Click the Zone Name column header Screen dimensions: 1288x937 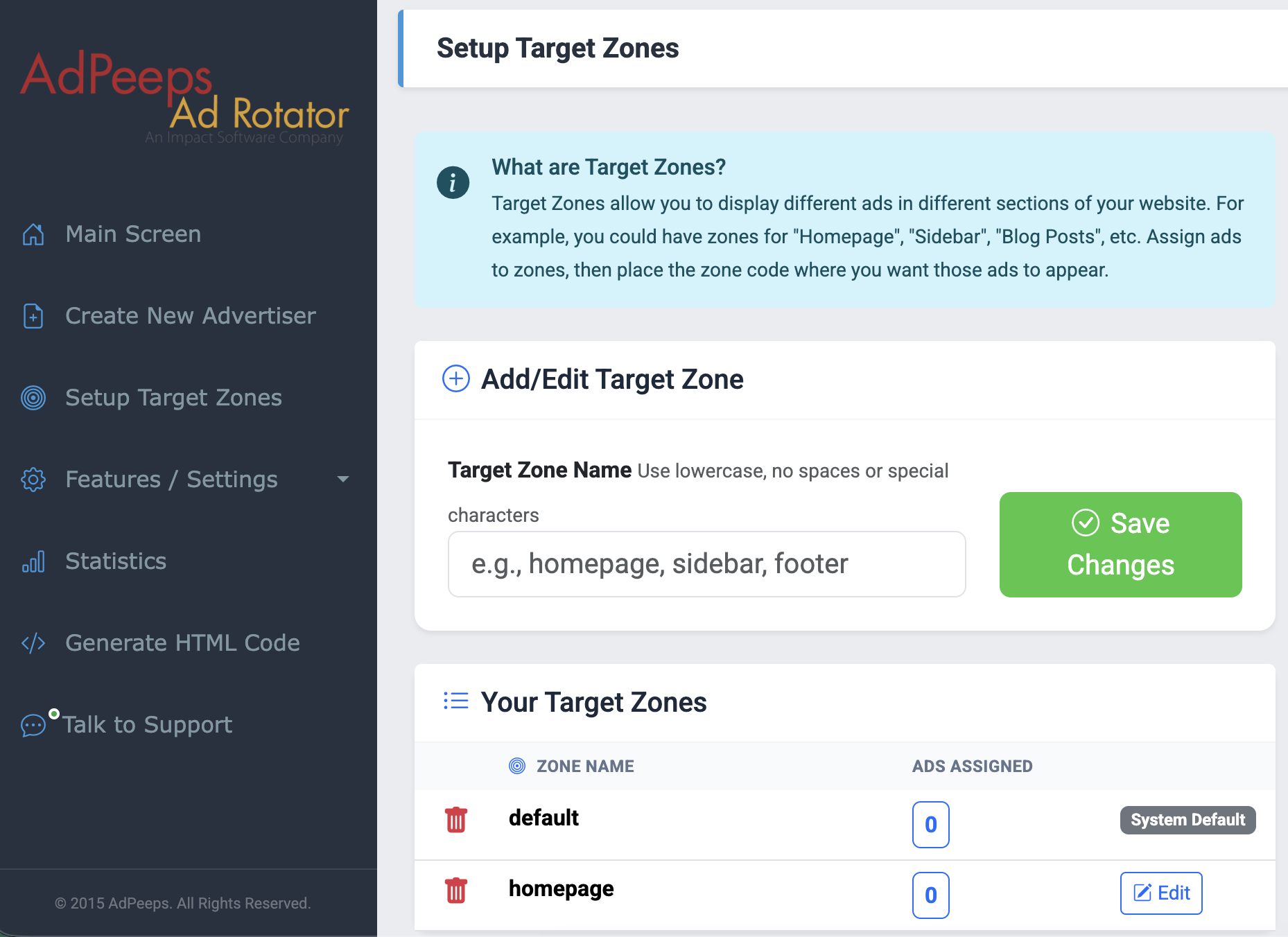point(584,767)
